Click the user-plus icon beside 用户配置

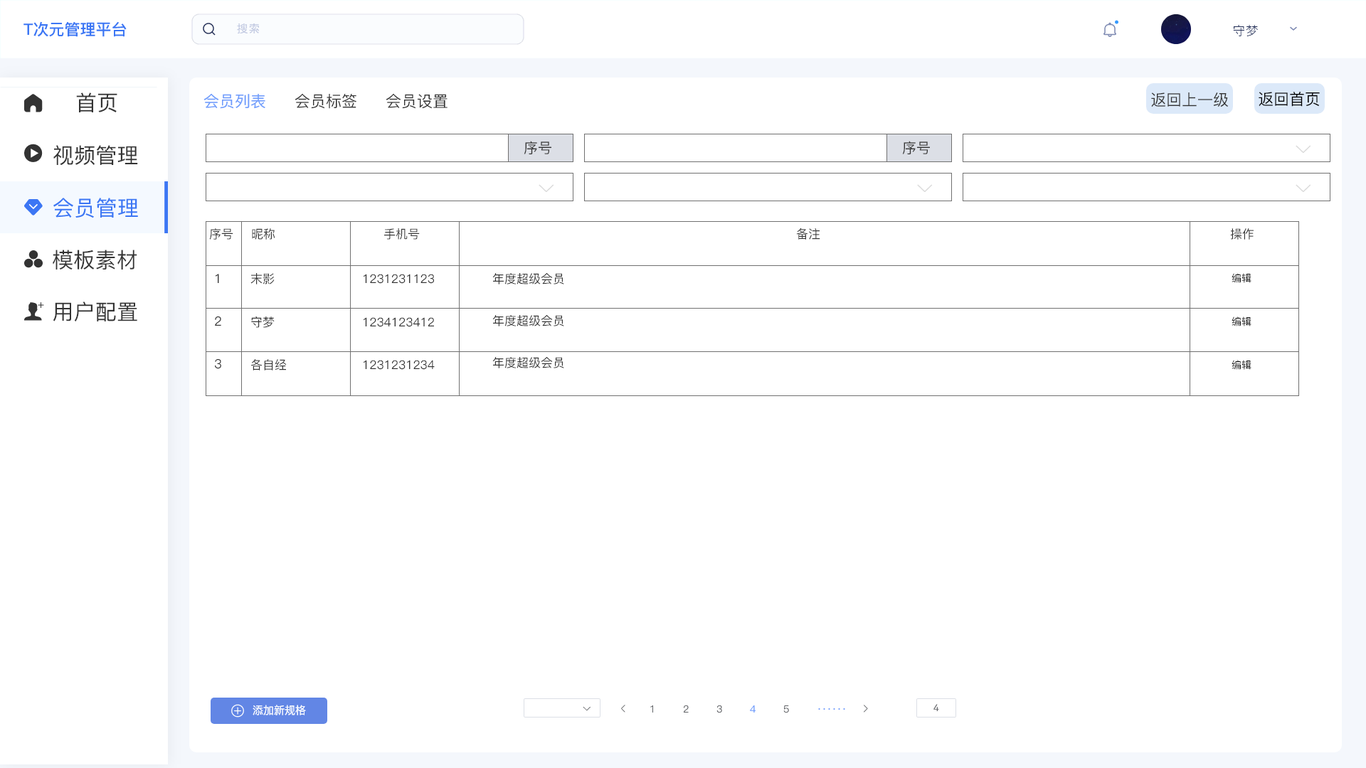coord(34,311)
